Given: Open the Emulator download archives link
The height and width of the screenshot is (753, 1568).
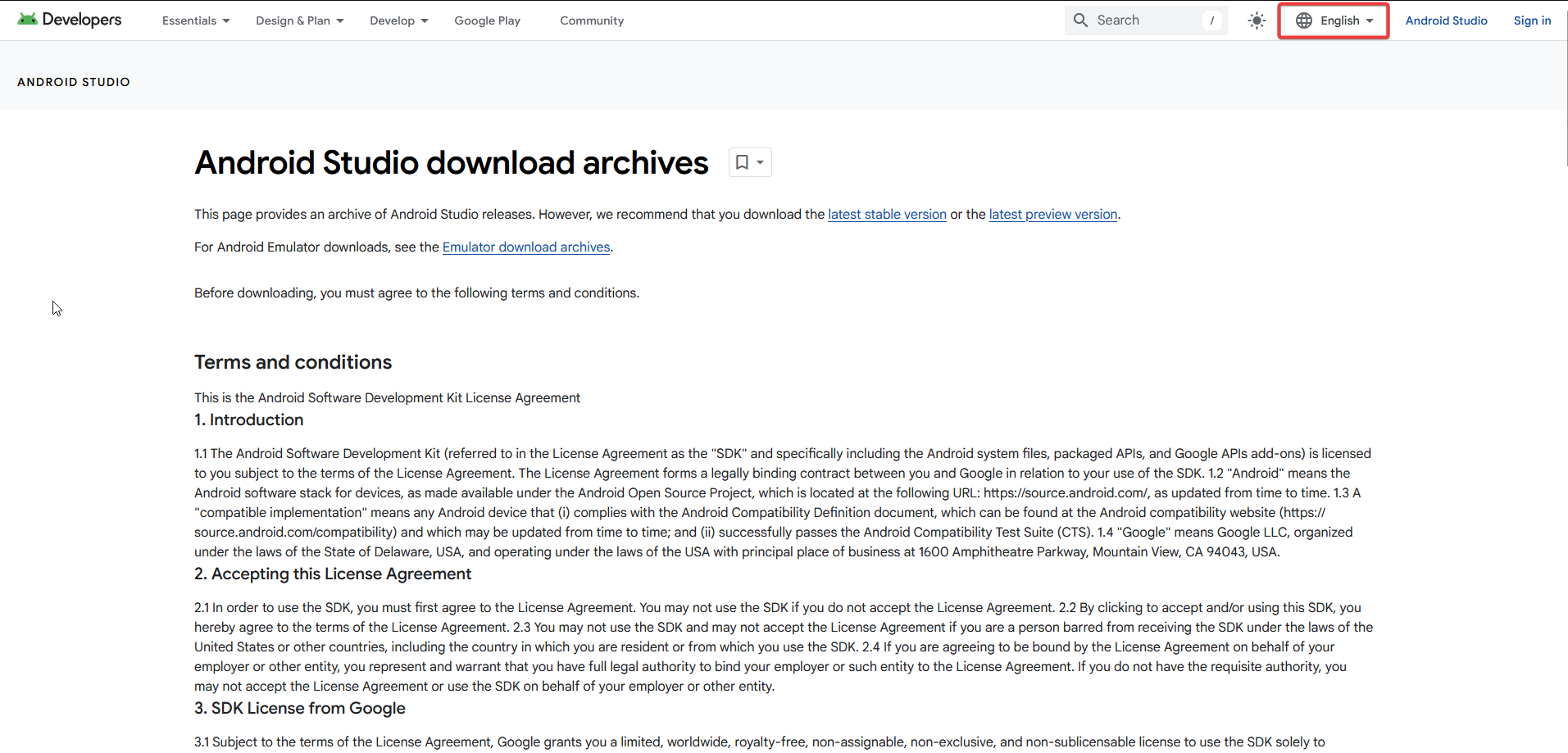Looking at the screenshot, I should 526,247.
